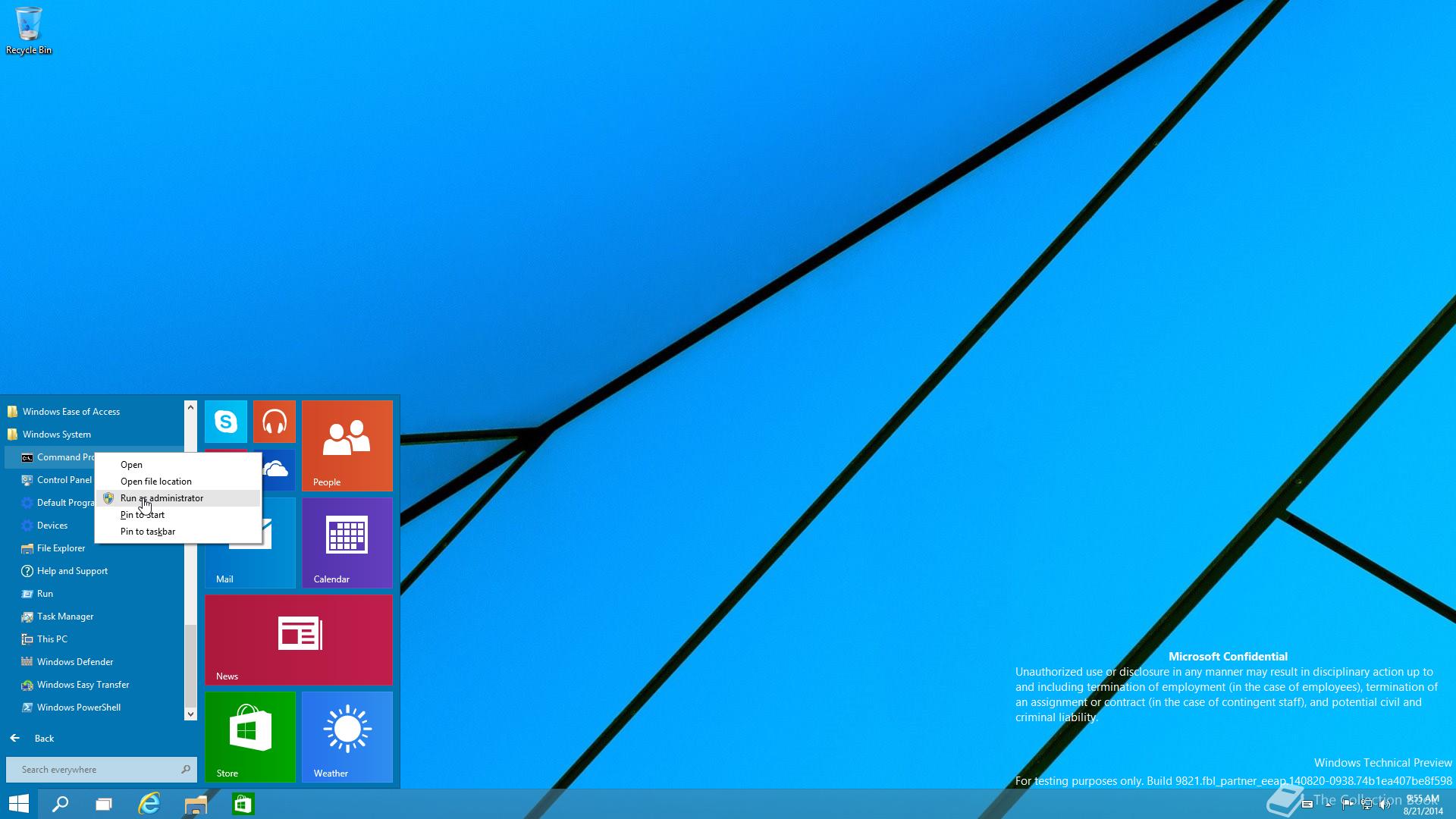This screenshot has width=1456, height=819.
Task: Launch Internet Explorer from the taskbar
Action: point(149,804)
